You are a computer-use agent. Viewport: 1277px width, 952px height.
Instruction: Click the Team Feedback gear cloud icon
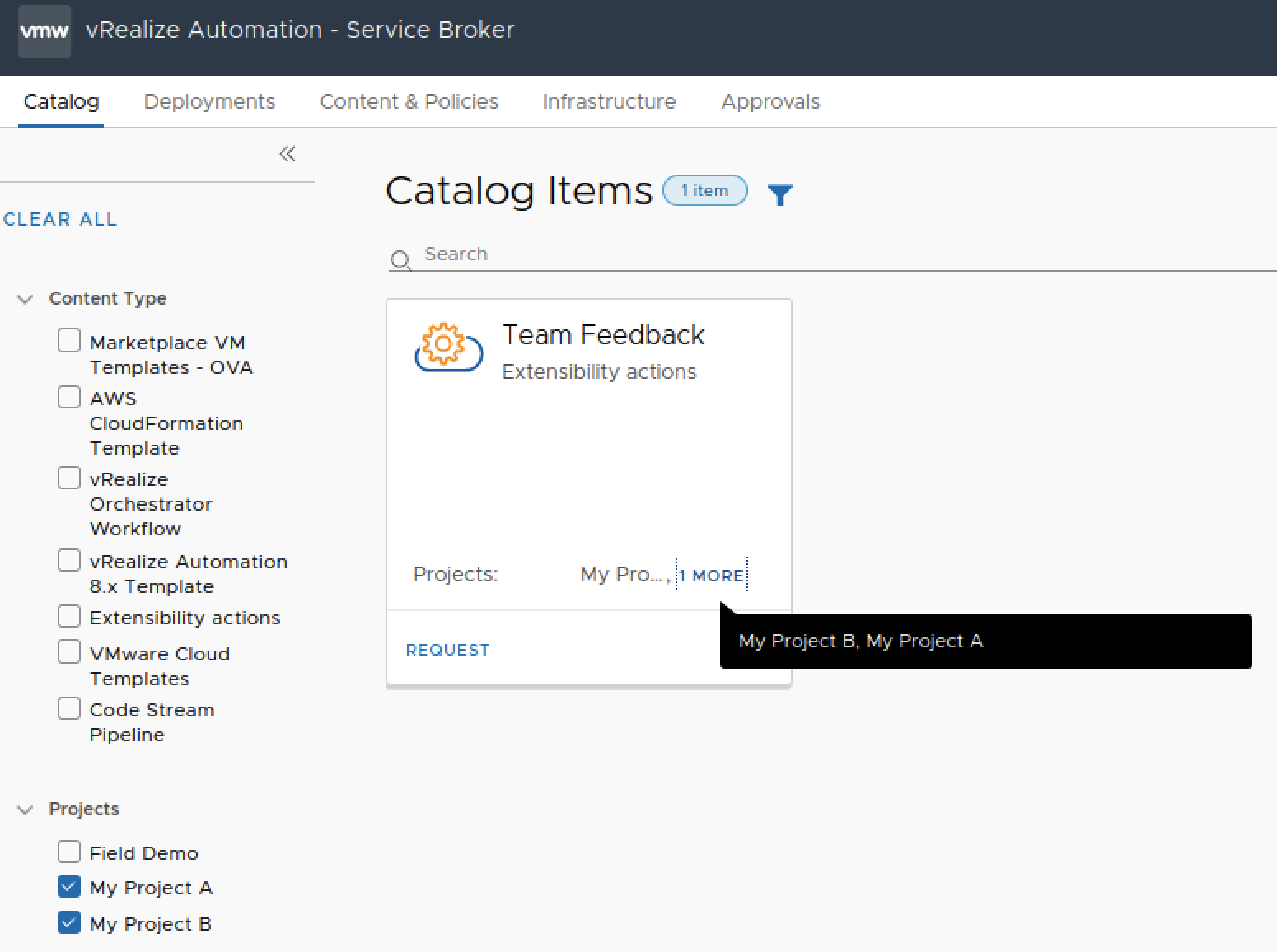pos(448,347)
